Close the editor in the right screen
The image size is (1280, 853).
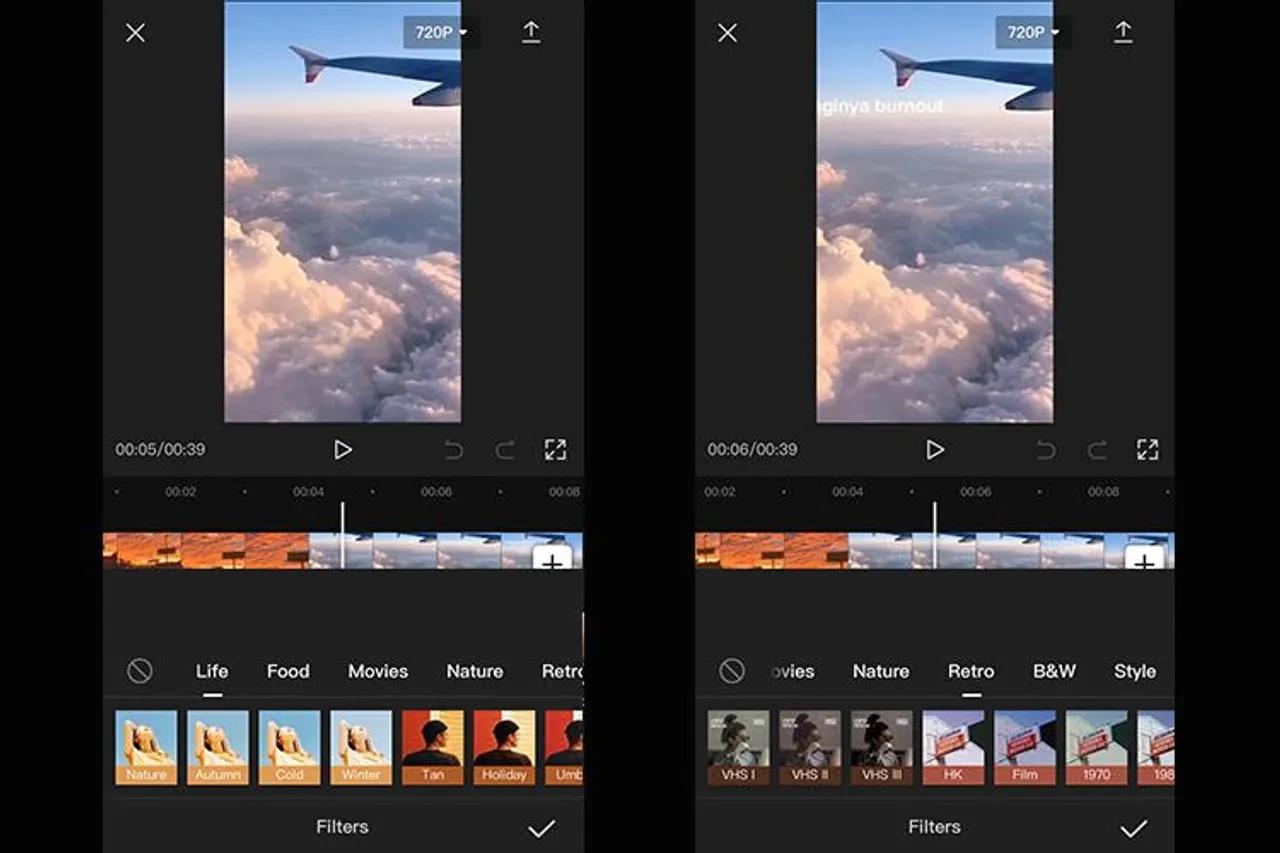[728, 33]
